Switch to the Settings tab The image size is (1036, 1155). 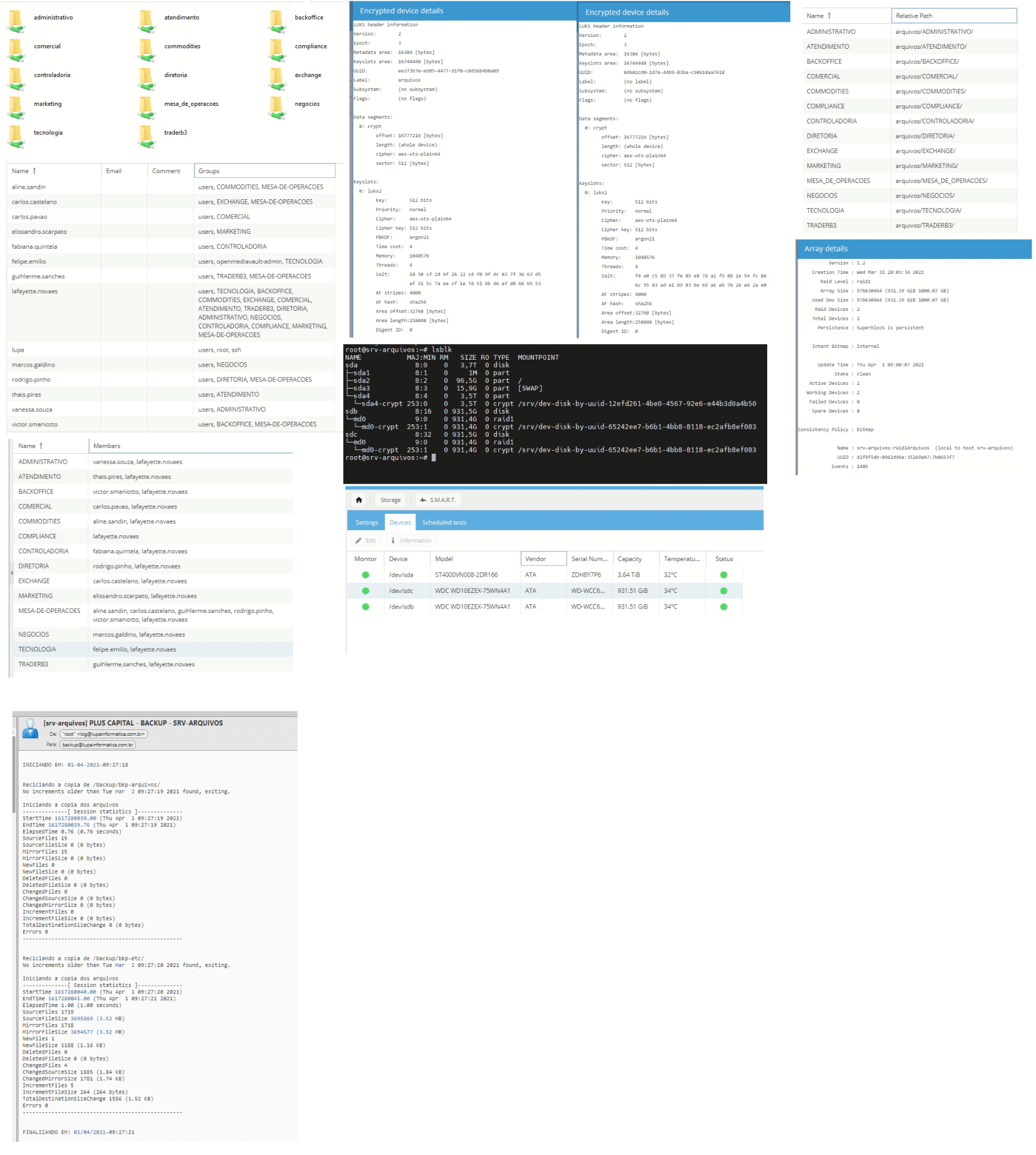[x=367, y=522]
